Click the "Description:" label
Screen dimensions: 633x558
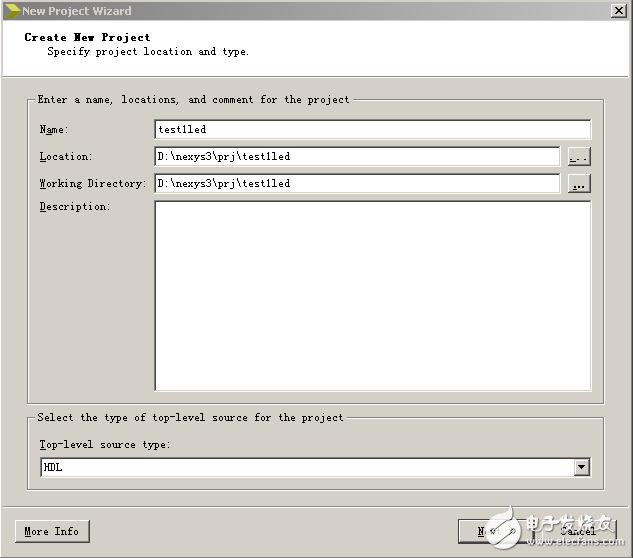tap(74, 207)
